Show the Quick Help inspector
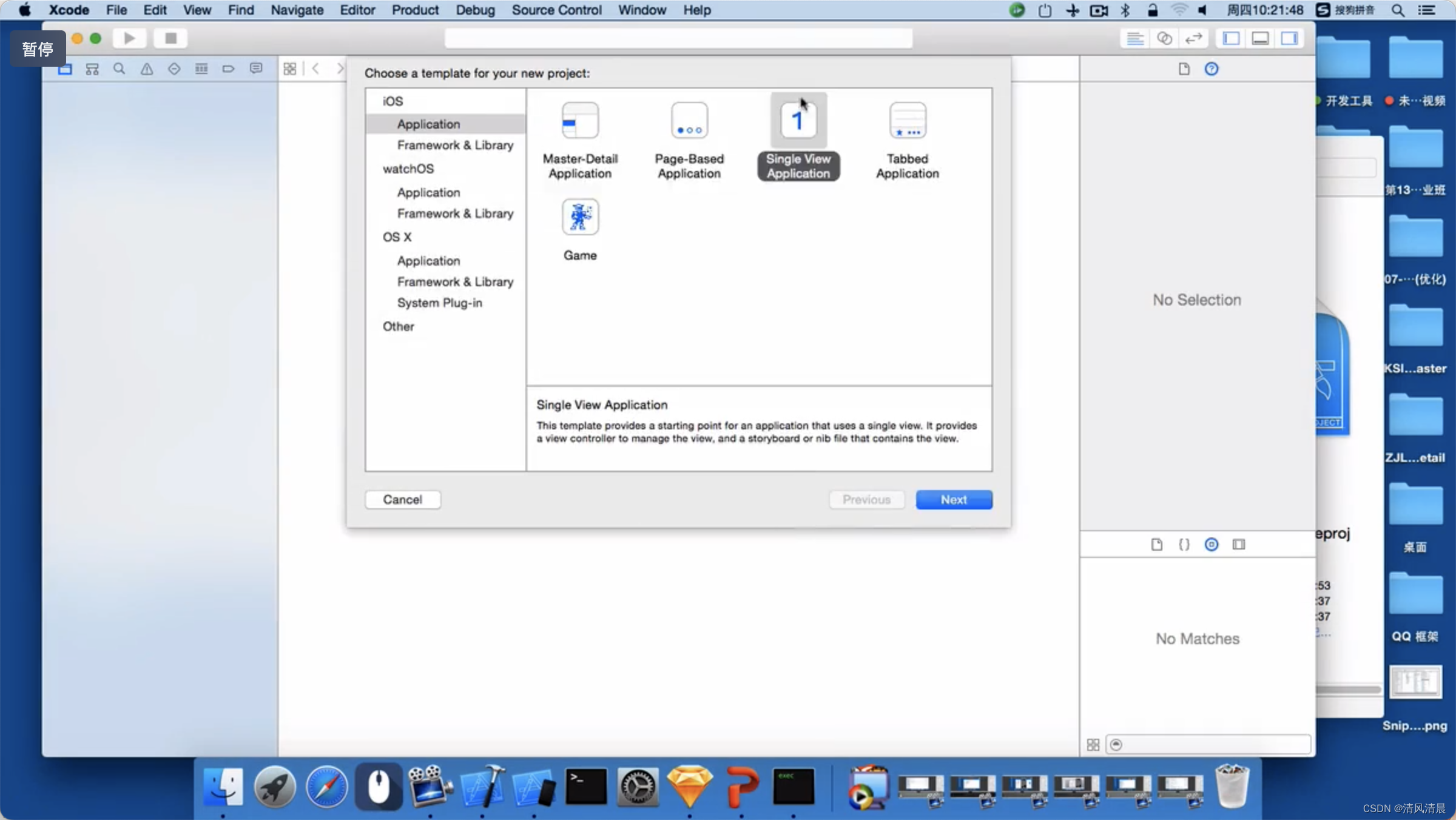Viewport: 1456px width, 820px height. pyautogui.click(x=1212, y=69)
